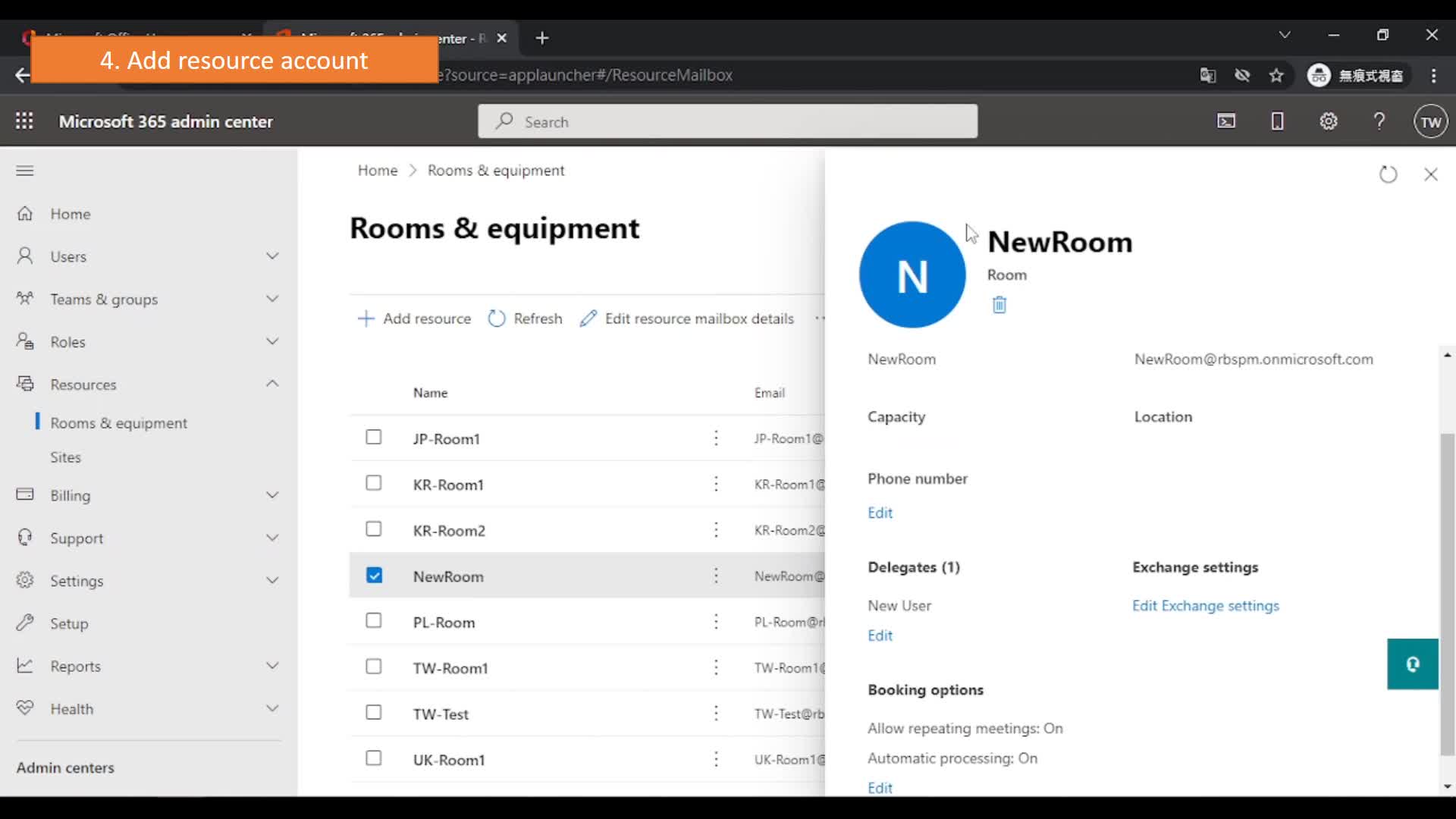Image resolution: width=1456 pixels, height=819 pixels.
Task: Click the three-dot menu icon for KR-Room1
Action: pyautogui.click(x=716, y=484)
